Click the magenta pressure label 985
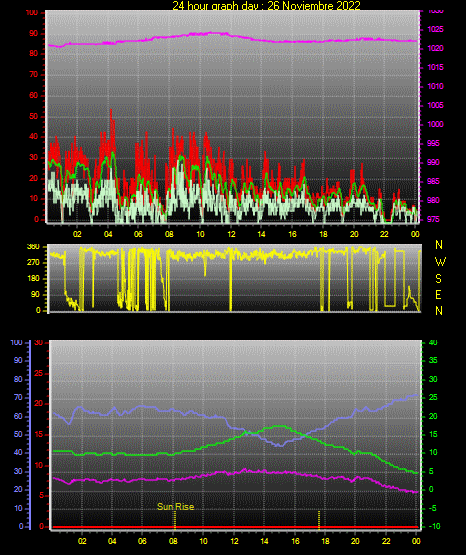This screenshot has width=466, height=555. tap(433, 181)
